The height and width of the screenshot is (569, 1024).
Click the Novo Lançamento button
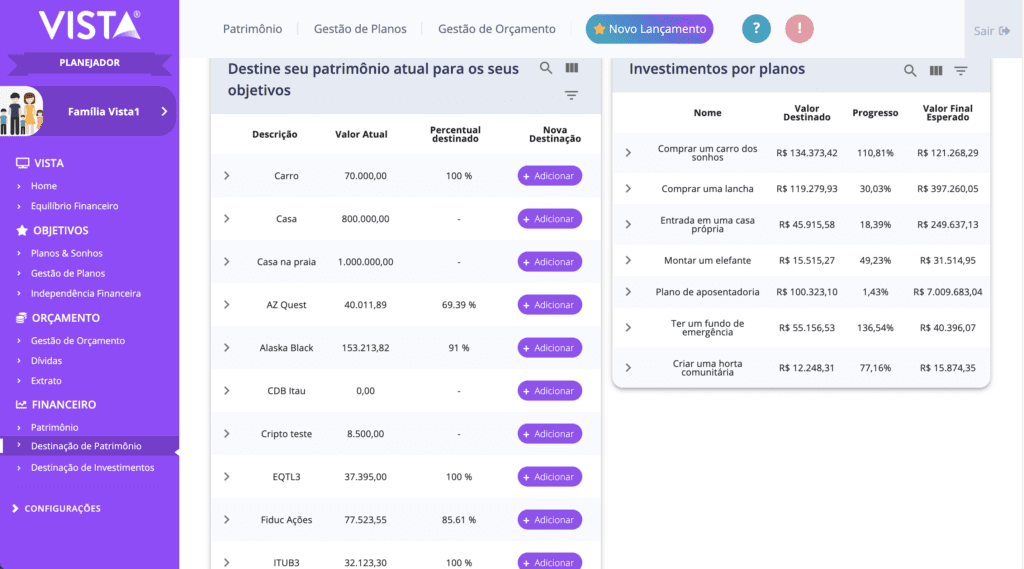(x=649, y=29)
